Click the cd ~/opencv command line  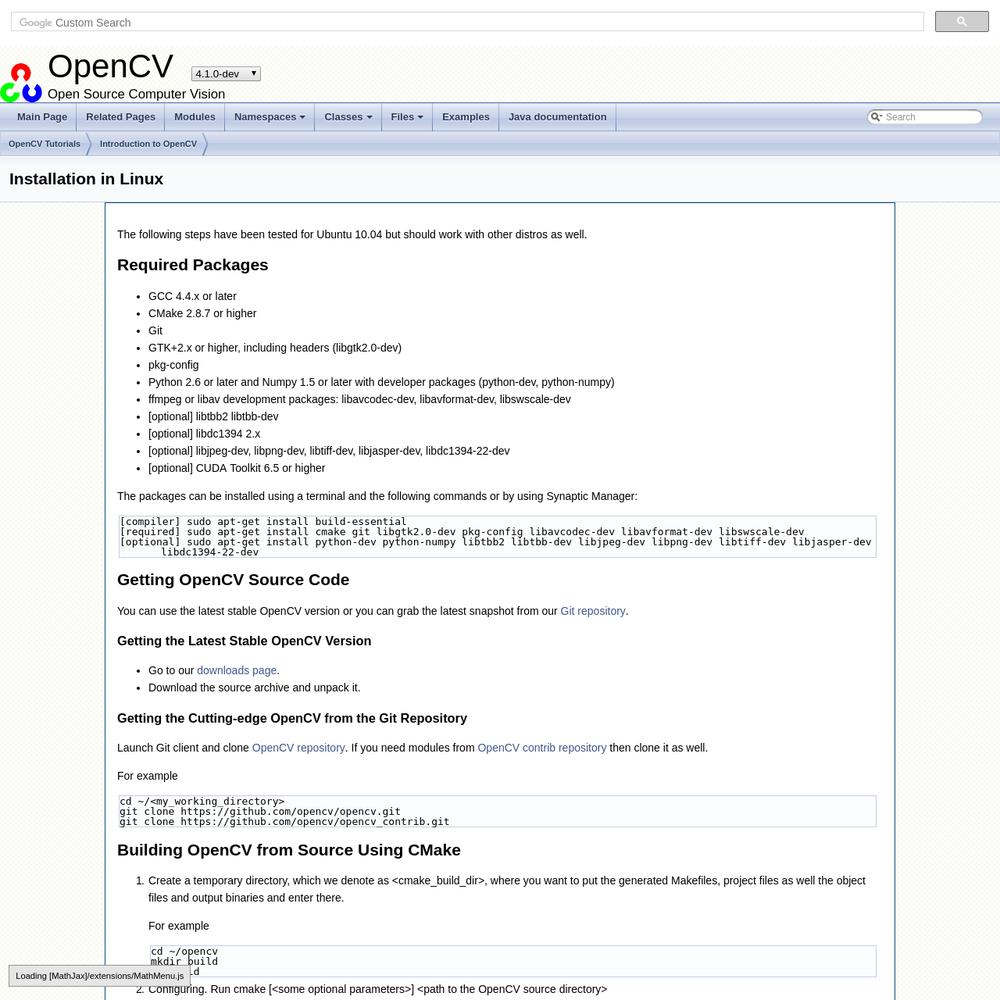184,951
